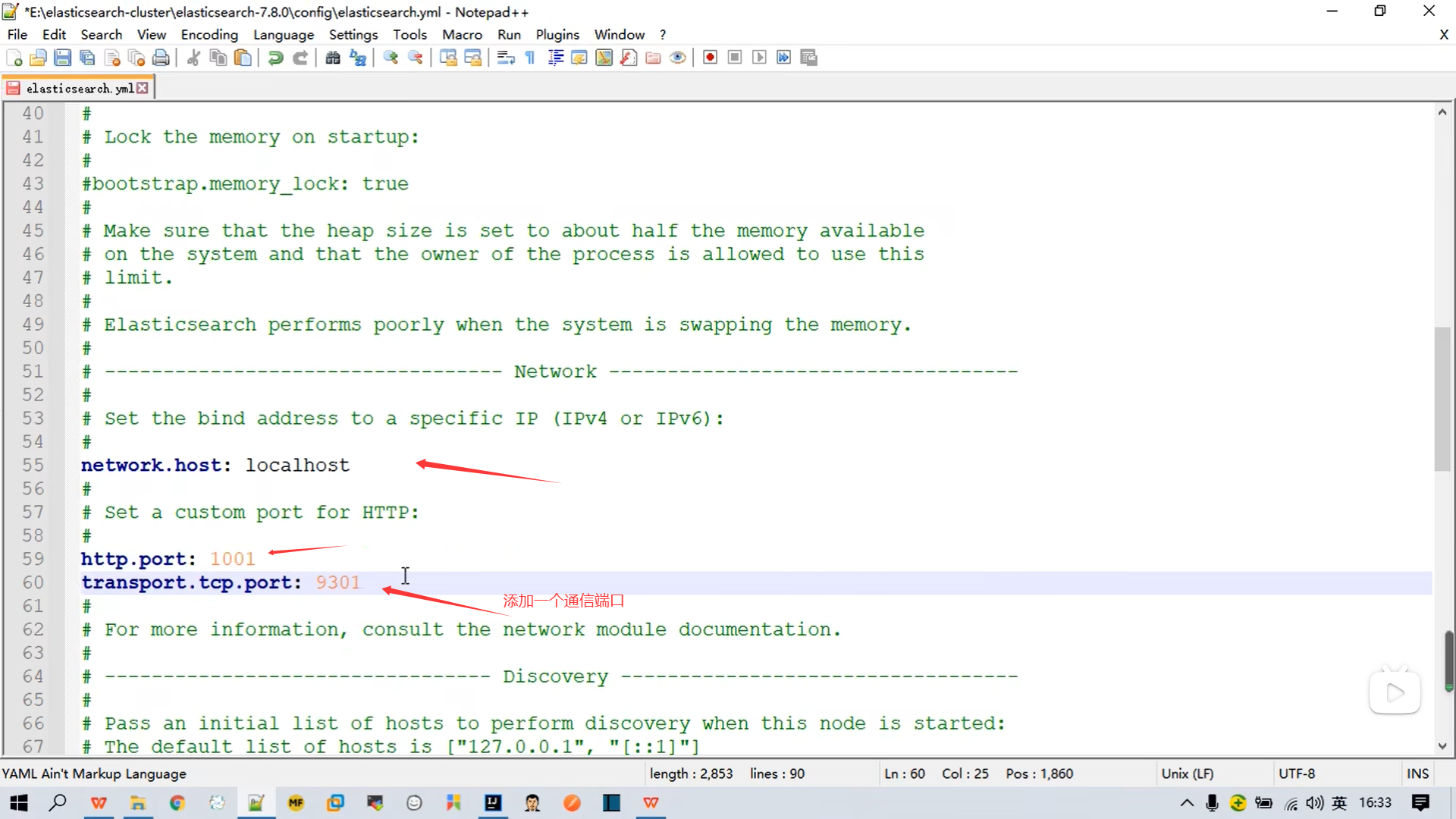1456x819 pixels.
Task: Click the New file toolbar icon
Action: pyautogui.click(x=14, y=58)
